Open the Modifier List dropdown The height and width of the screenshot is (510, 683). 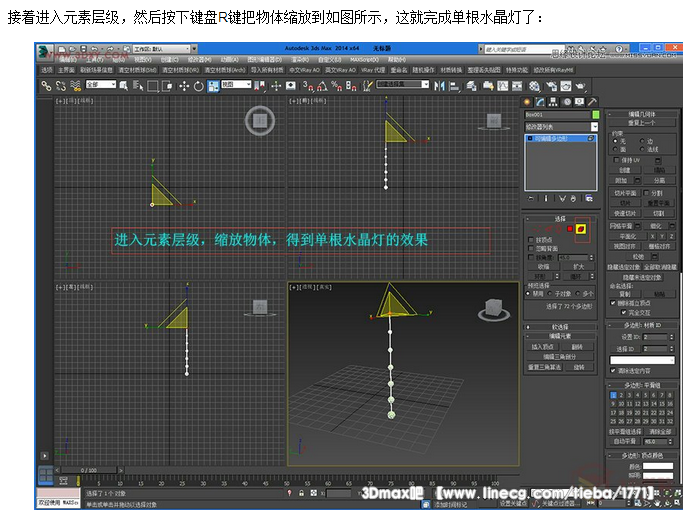(x=561, y=127)
